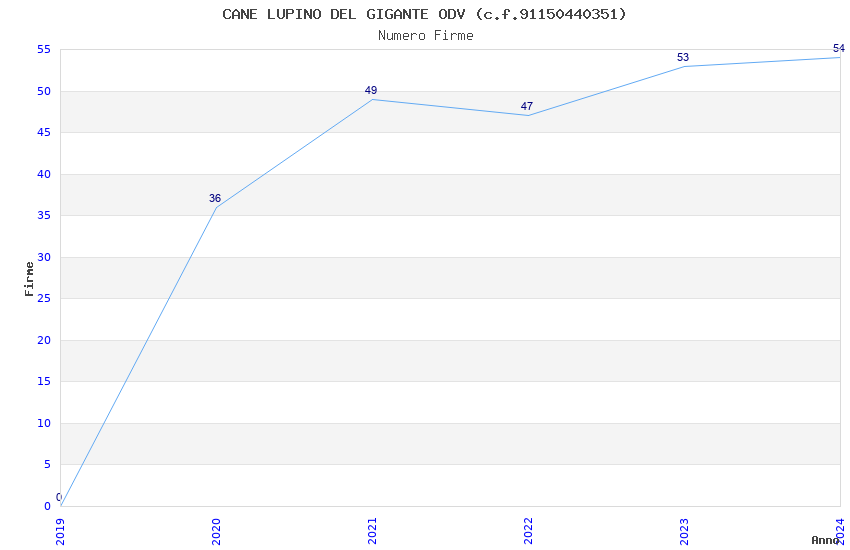The width and height of the screenshot is (850, 550).
Task: Click the data label 53 for 2023
Action: click(682, 57)
